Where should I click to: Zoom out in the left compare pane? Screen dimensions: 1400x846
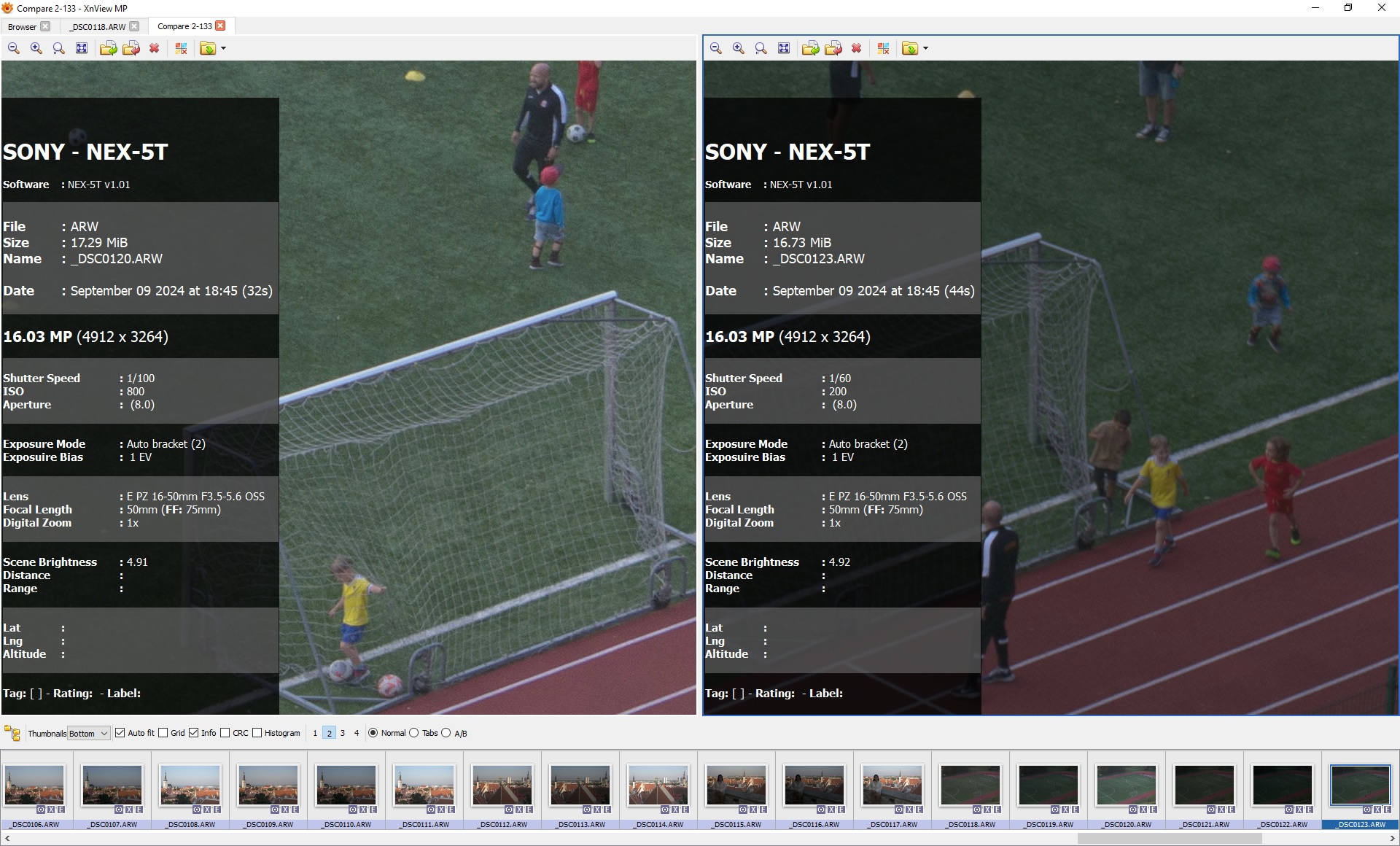click(14, 48)
